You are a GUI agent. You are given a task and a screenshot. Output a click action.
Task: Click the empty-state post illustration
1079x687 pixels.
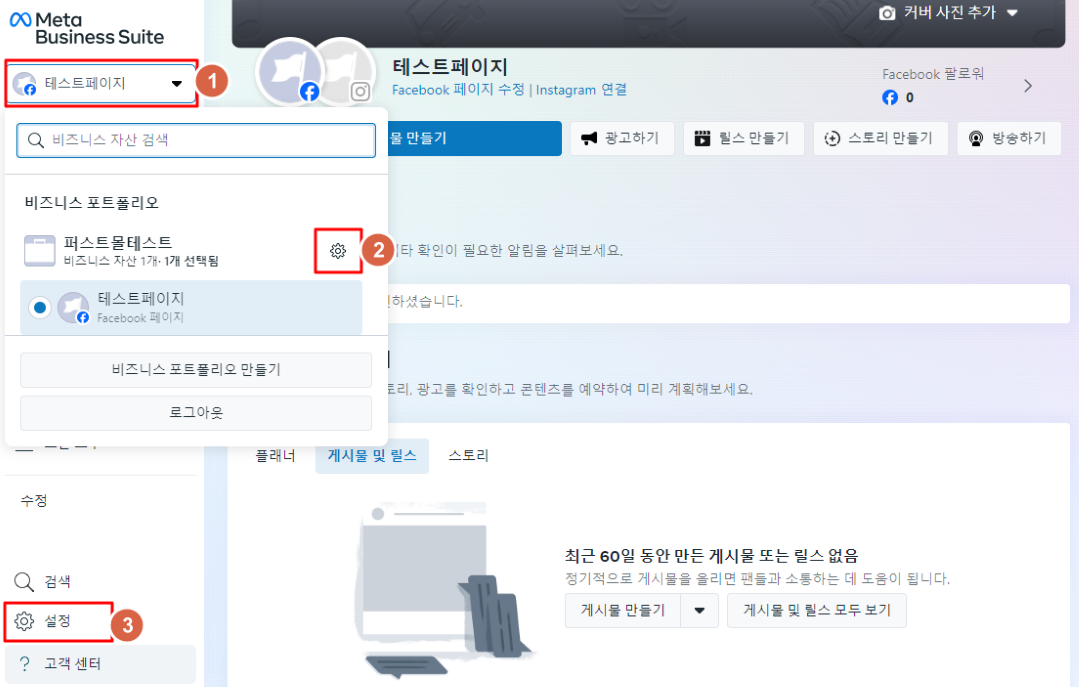click(x=444, y=591)
